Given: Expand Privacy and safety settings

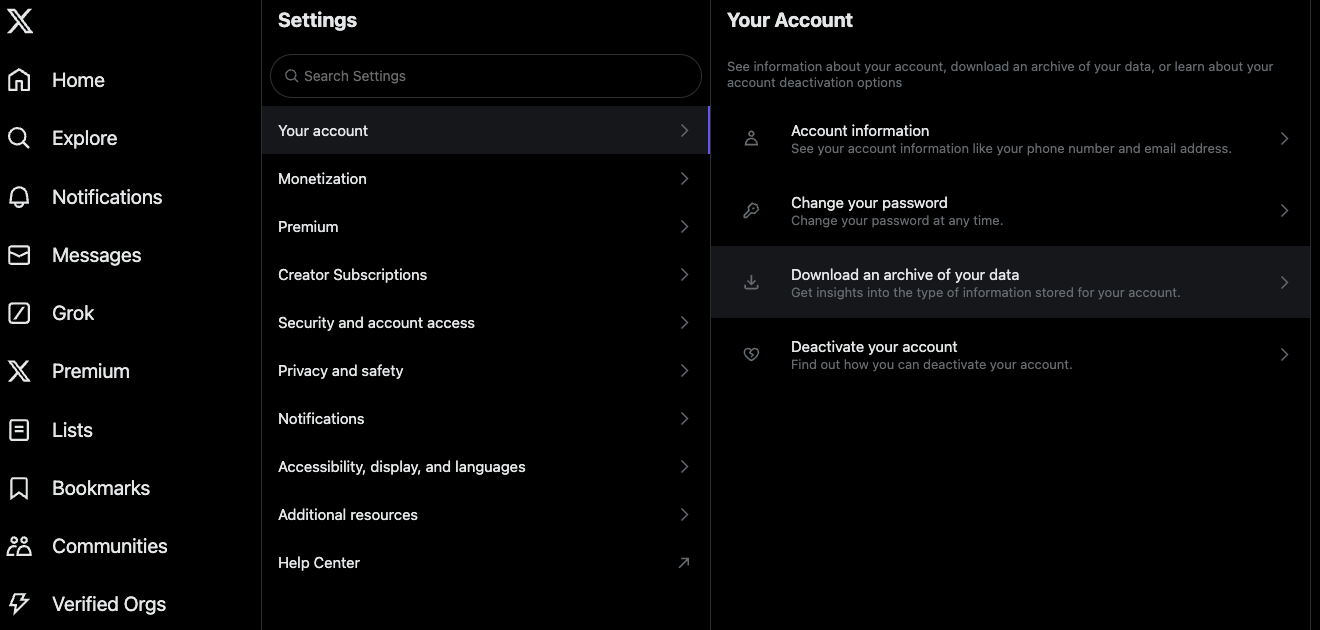Looking at the screenshot, I should (x=484, y=370).
